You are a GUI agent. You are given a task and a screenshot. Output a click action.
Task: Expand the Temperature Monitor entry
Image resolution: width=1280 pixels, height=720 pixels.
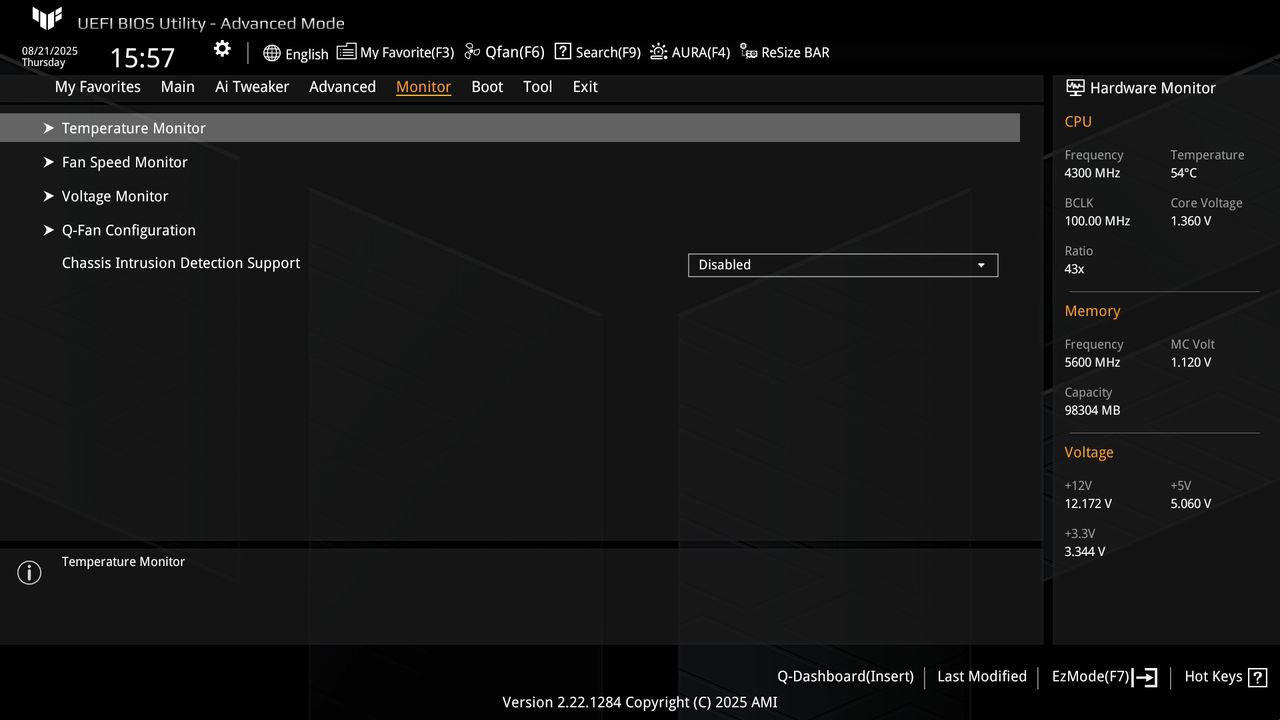click(x=133, y=128)
